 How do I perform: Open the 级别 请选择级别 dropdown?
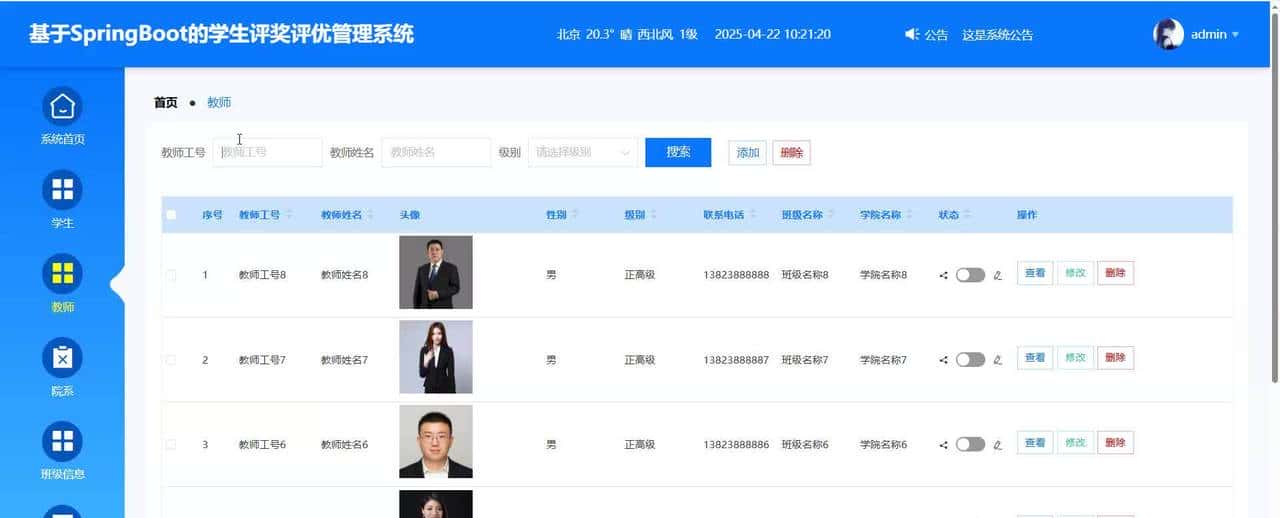coord(583,152)
